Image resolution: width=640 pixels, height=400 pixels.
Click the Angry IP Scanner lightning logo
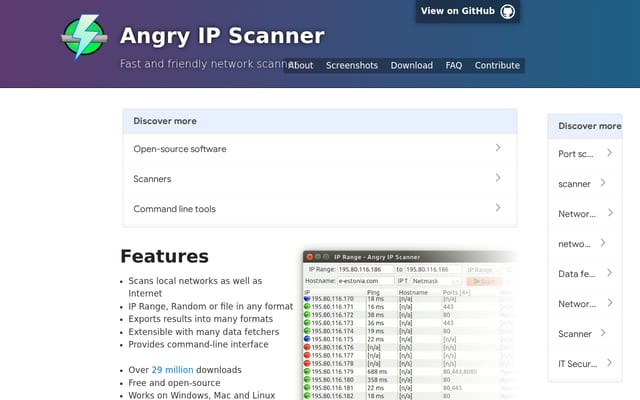84,37
